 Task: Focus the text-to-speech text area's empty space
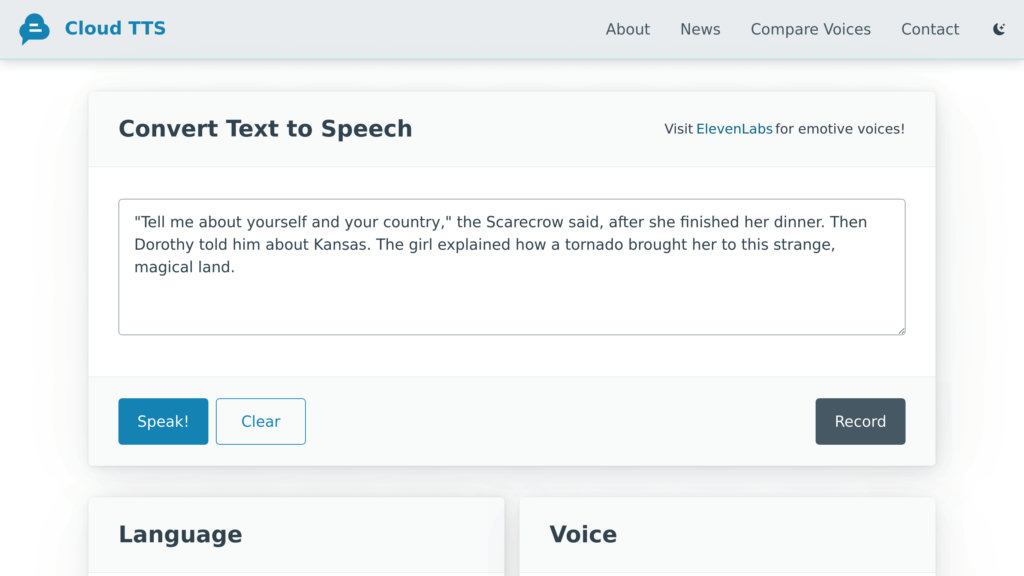click(511, 304)
